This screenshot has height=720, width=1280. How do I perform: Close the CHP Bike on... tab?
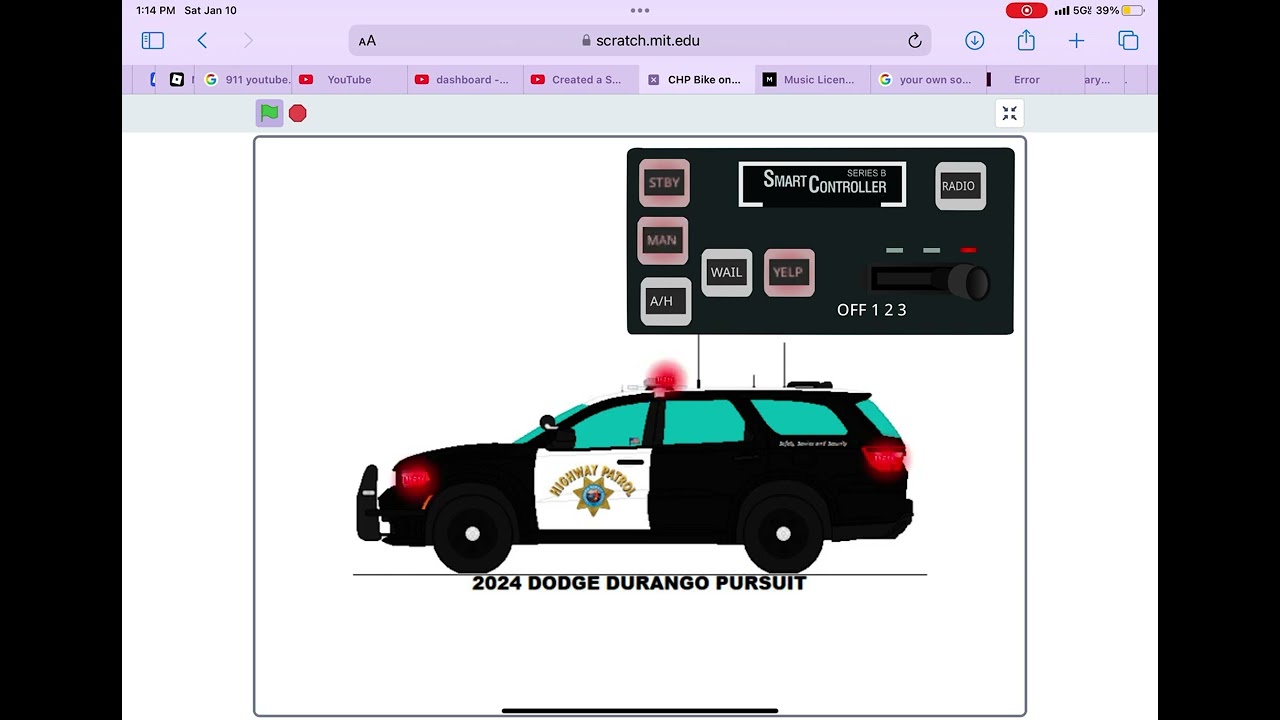(x=653, y=80)
